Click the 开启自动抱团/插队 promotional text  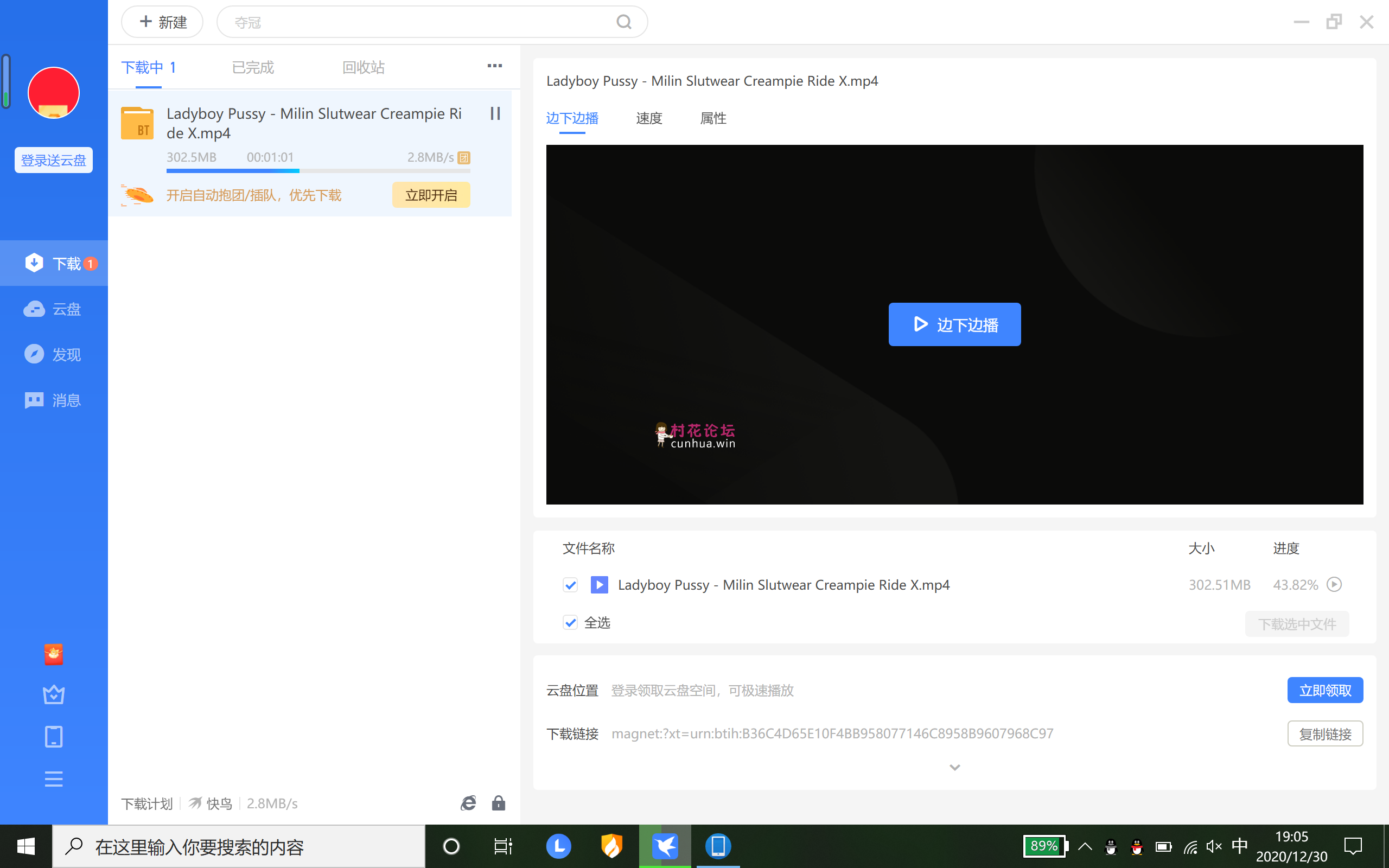pyautogui.click(x=254, y=196)
